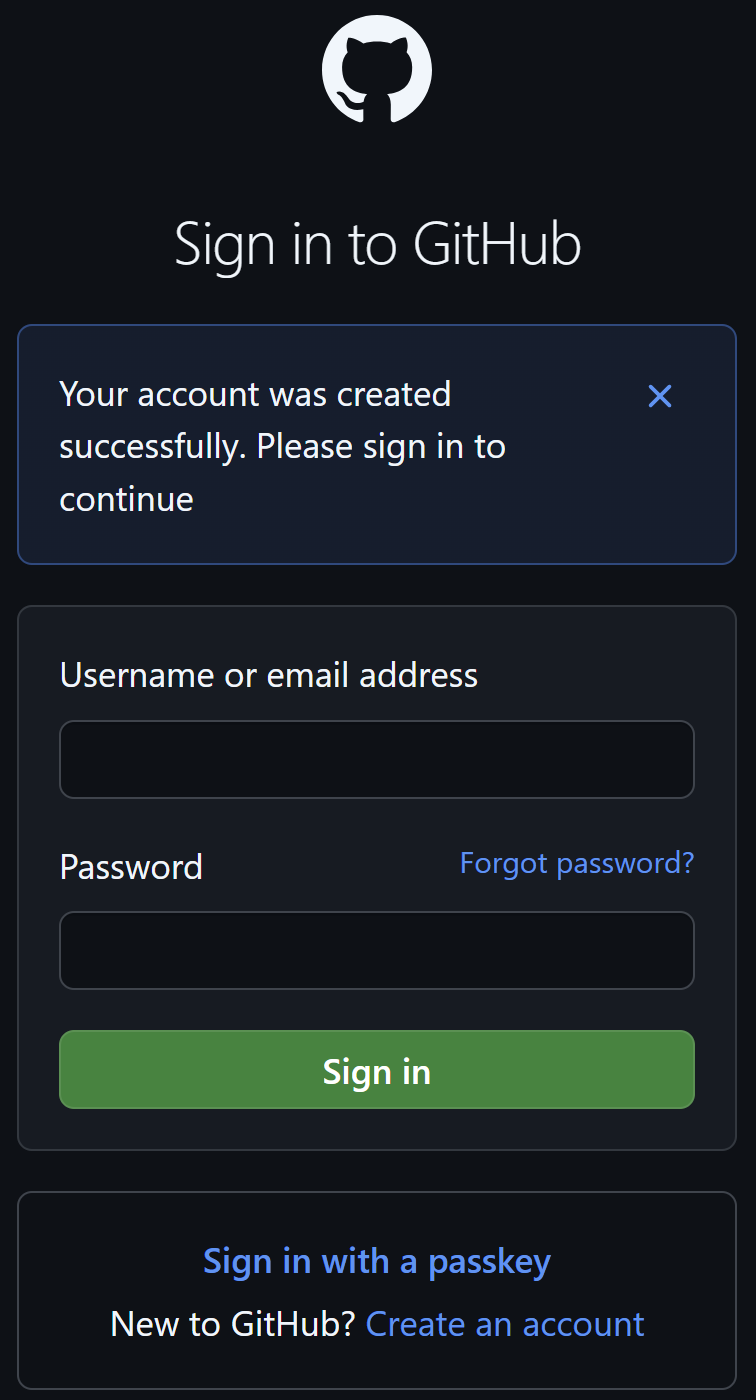756x1400 pixels.
Task: Focus the empty password text box
Action: tap(377, 950)
